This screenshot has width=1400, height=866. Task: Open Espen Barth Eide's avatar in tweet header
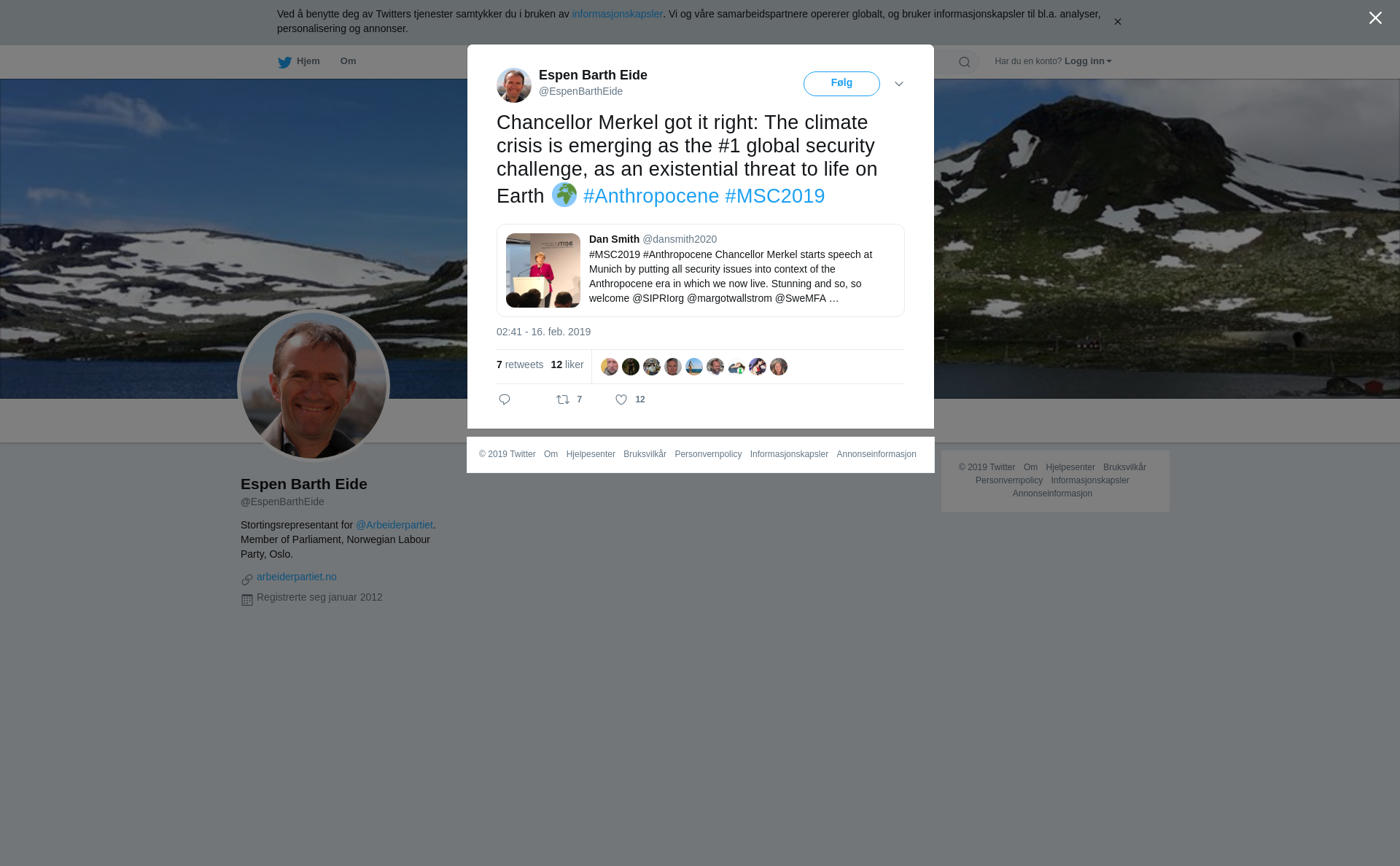pyautogui.click(x=514, y=85)
